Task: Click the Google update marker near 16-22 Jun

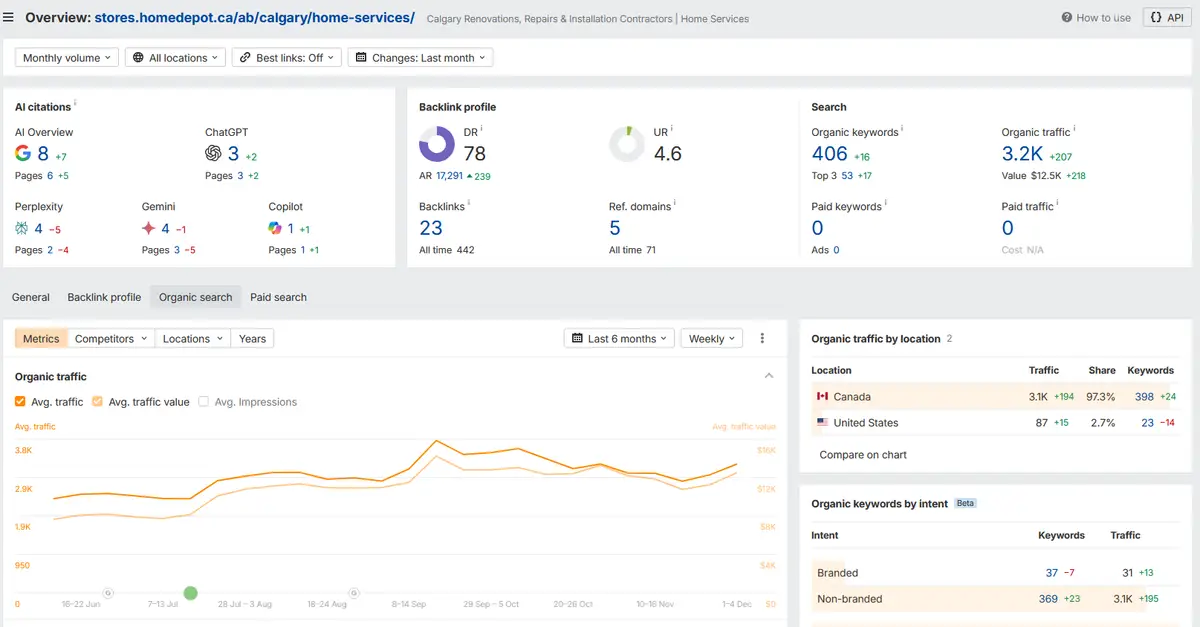Action: tap(108, 593)
